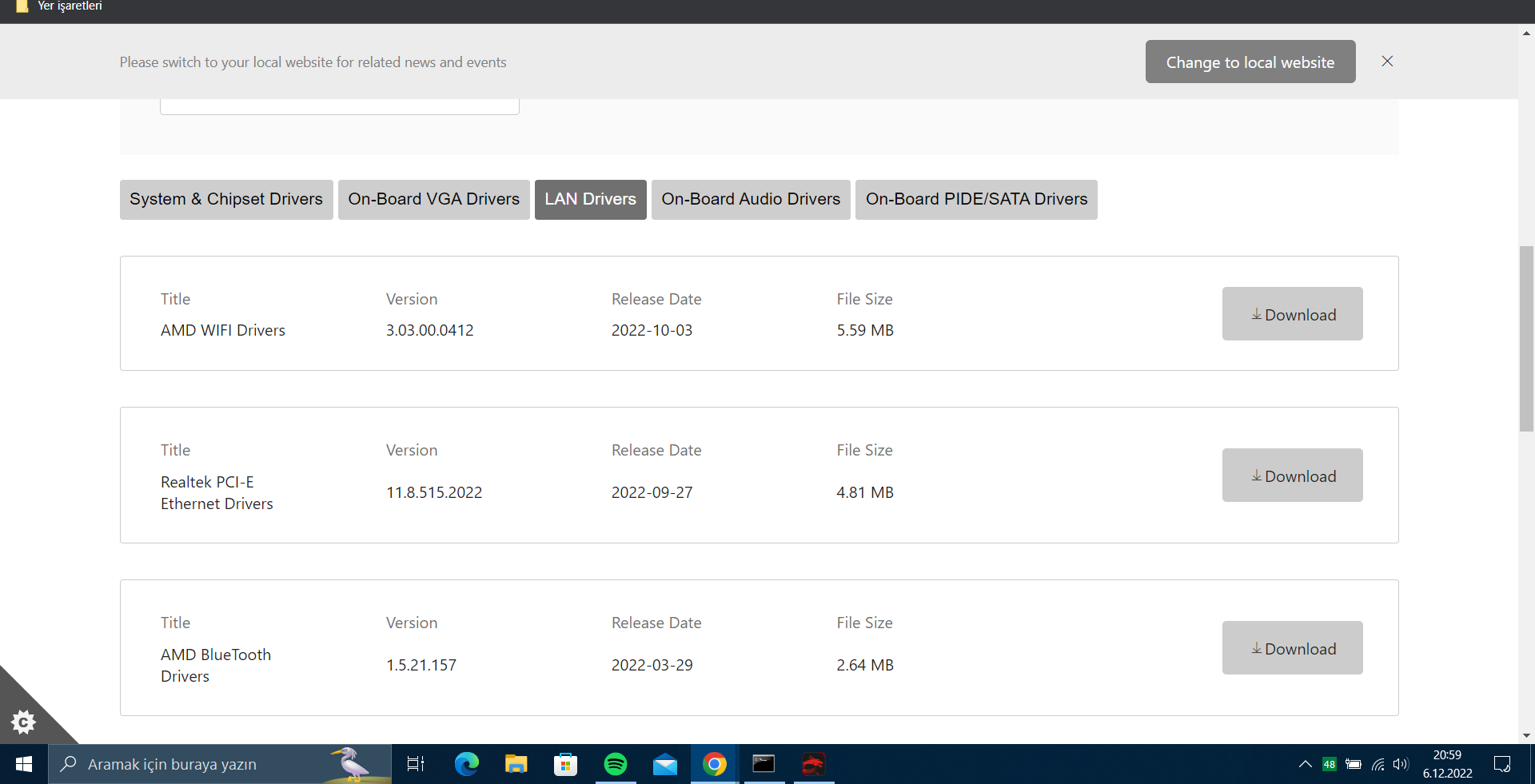This screenshot has width=1535, height=784.
Task: Switch to the On-Board VGA Drivers tab
Action: coord(434,200)
